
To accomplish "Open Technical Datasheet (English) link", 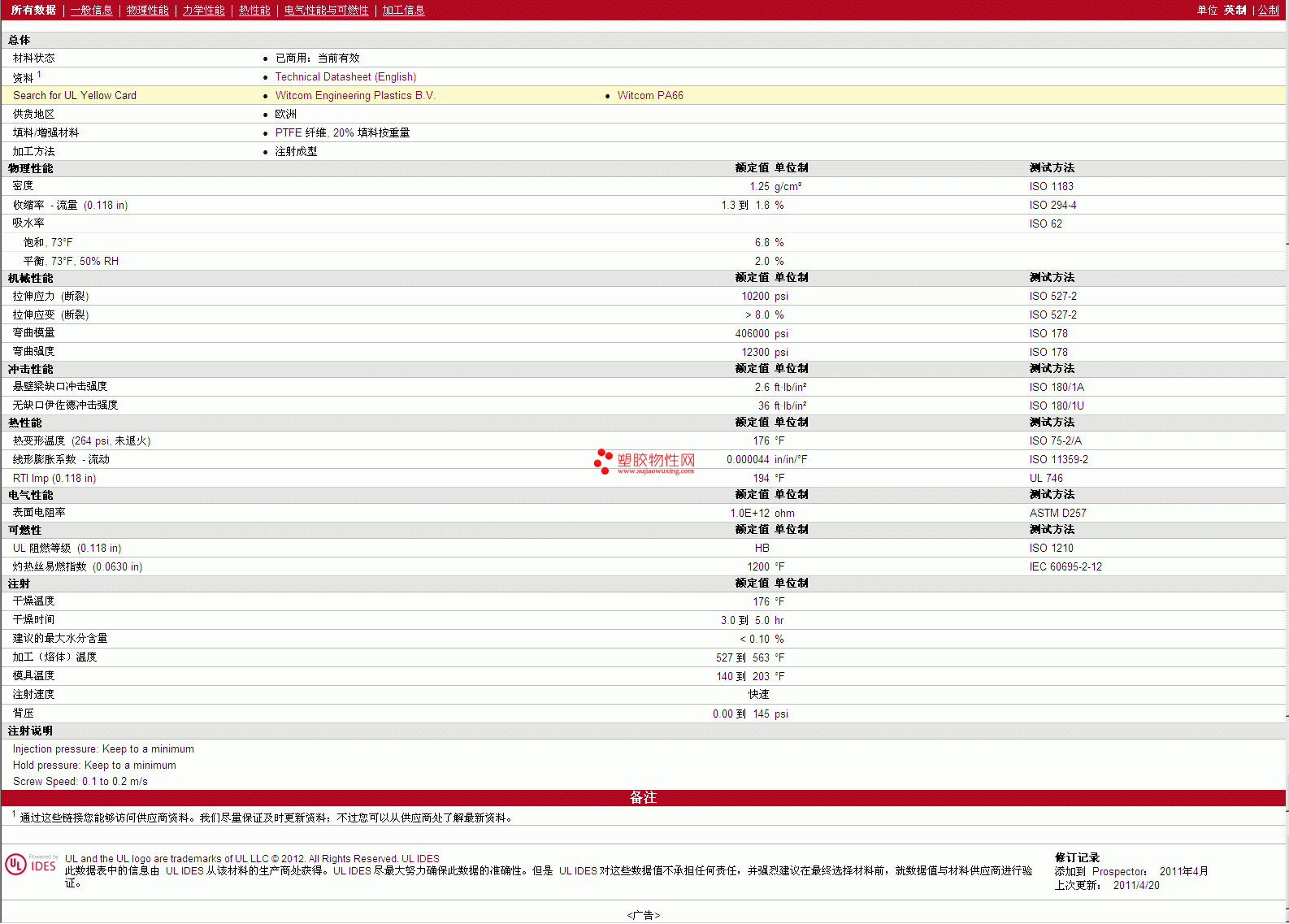I will (x=345, y=77).
